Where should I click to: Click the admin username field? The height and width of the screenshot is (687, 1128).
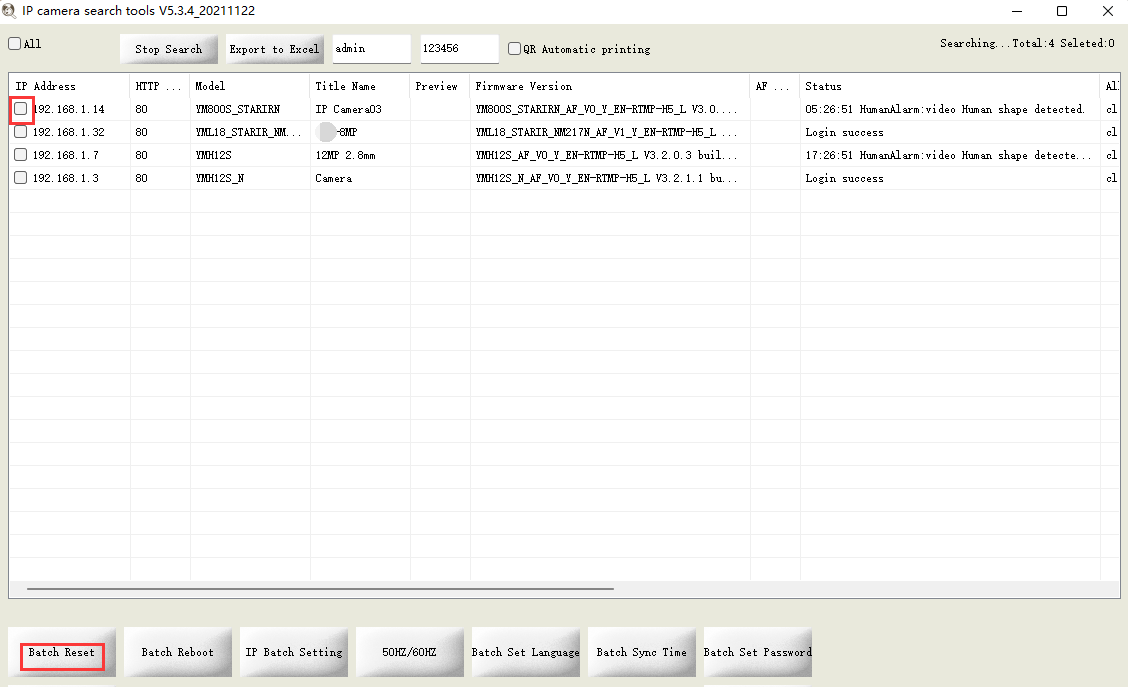tap(371, 49)
